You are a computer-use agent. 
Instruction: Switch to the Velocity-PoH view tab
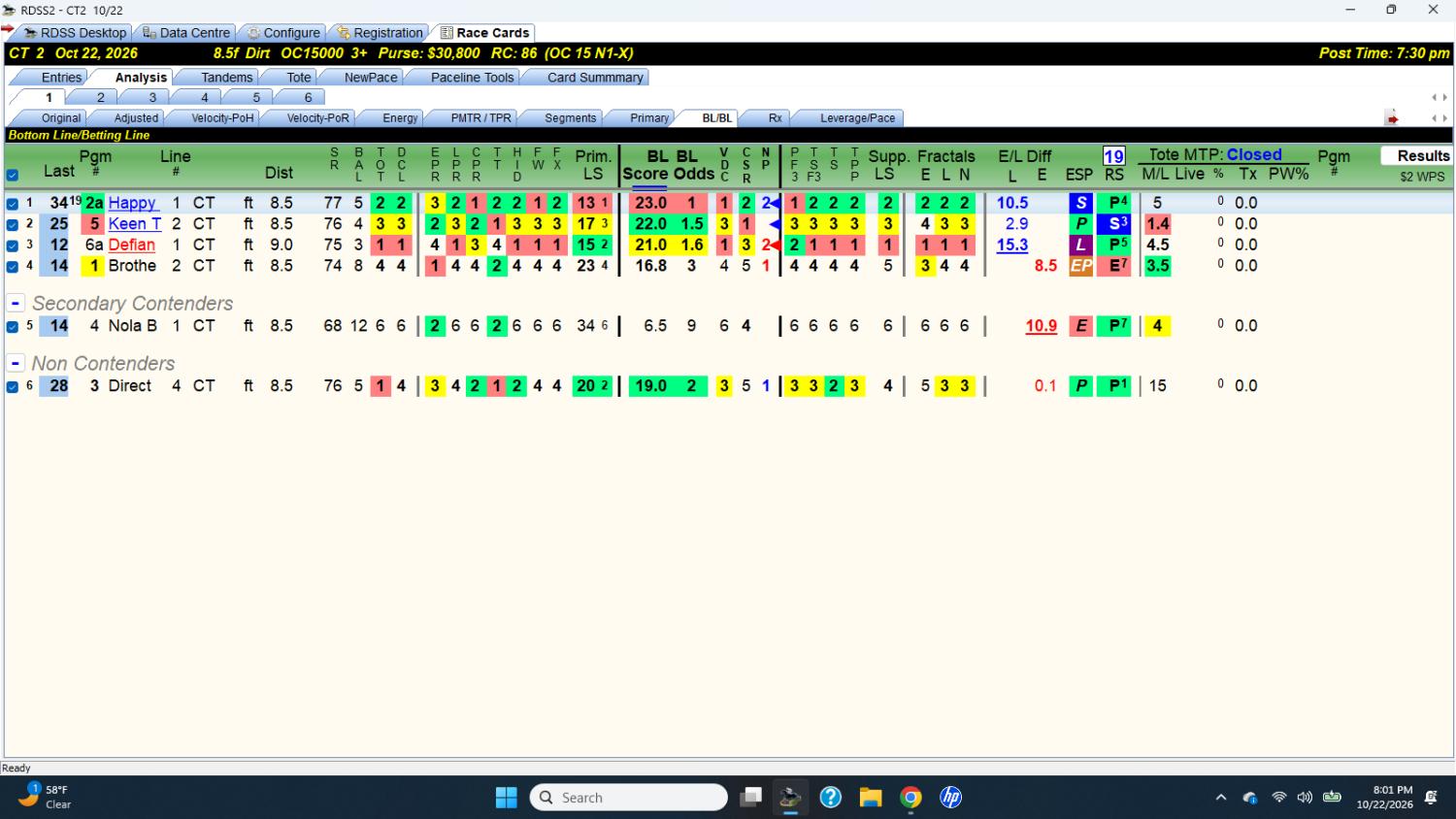click(x=222, y=118)
